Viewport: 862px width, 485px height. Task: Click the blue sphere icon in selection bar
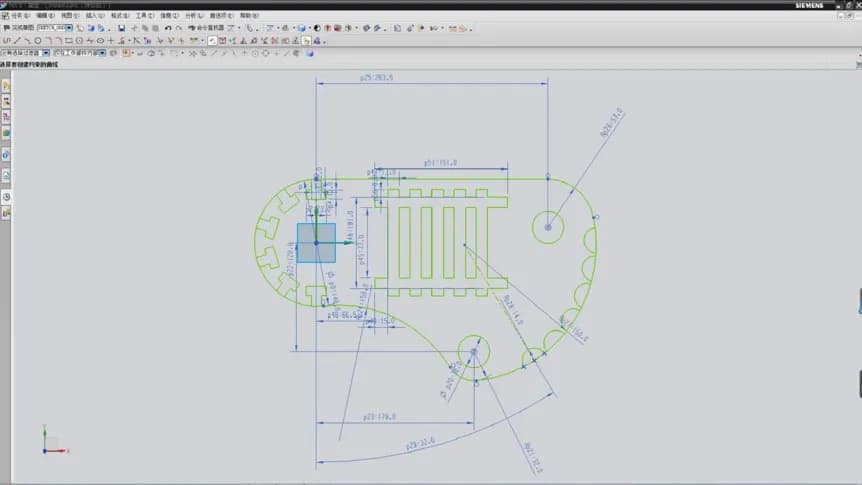coord(310,54)
